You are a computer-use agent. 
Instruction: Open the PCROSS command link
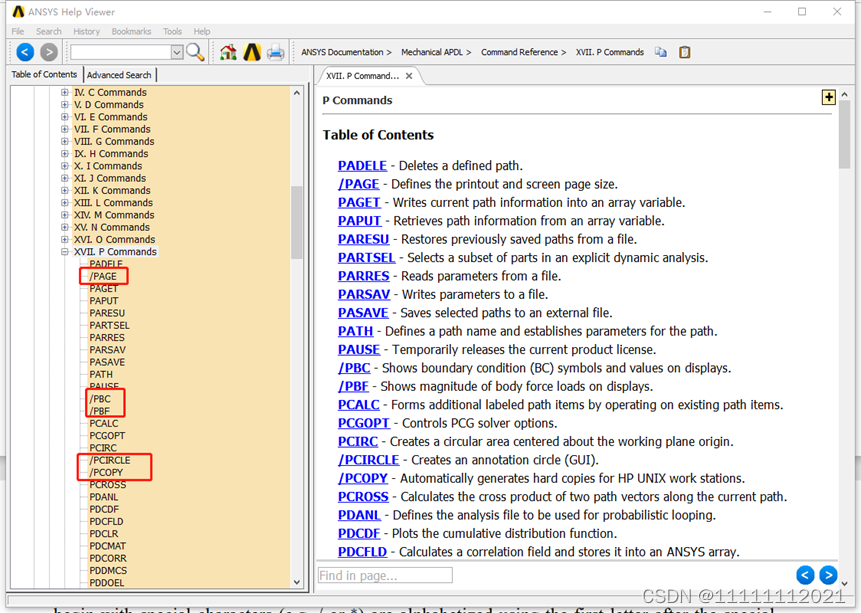[363, 497]
